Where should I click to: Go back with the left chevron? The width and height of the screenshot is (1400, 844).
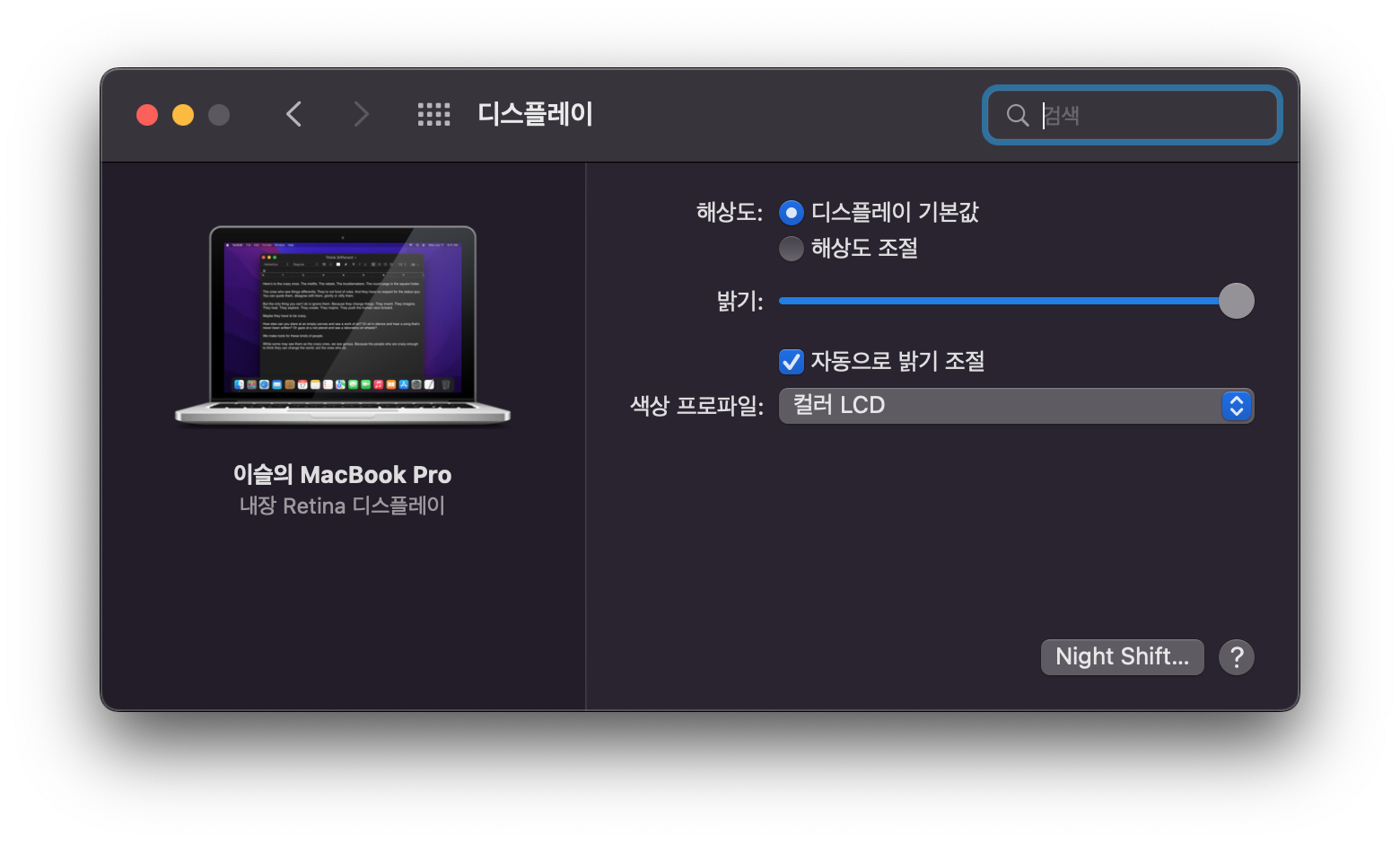[x=293, y=114]
